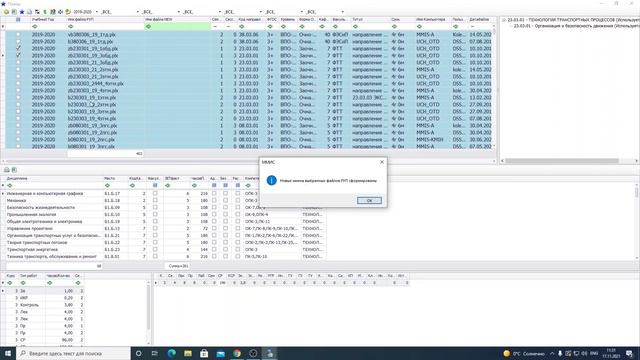This screenshot has width=640, height=360.
Task: Sort by the Тип работ column header
Action: [x=31, y=276]
